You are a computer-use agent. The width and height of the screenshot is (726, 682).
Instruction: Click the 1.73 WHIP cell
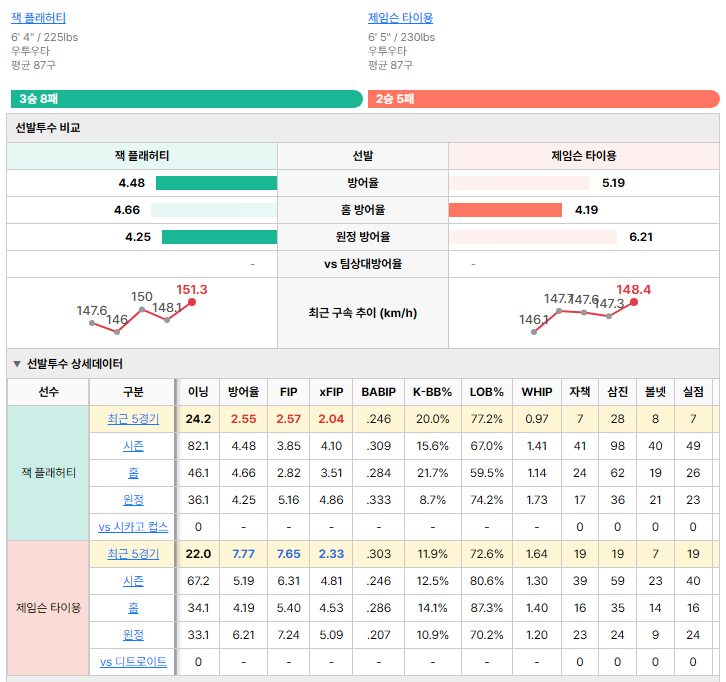pos(537,500)
